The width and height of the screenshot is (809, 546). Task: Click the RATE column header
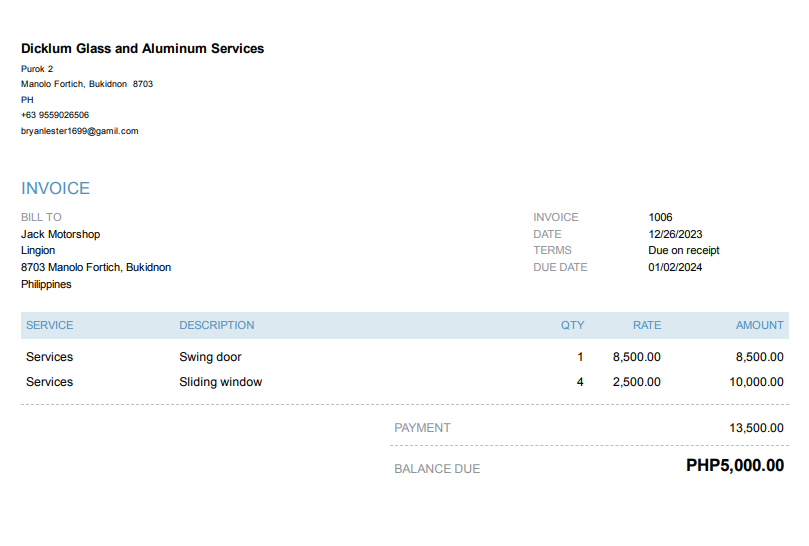click(x=646, y=325)
